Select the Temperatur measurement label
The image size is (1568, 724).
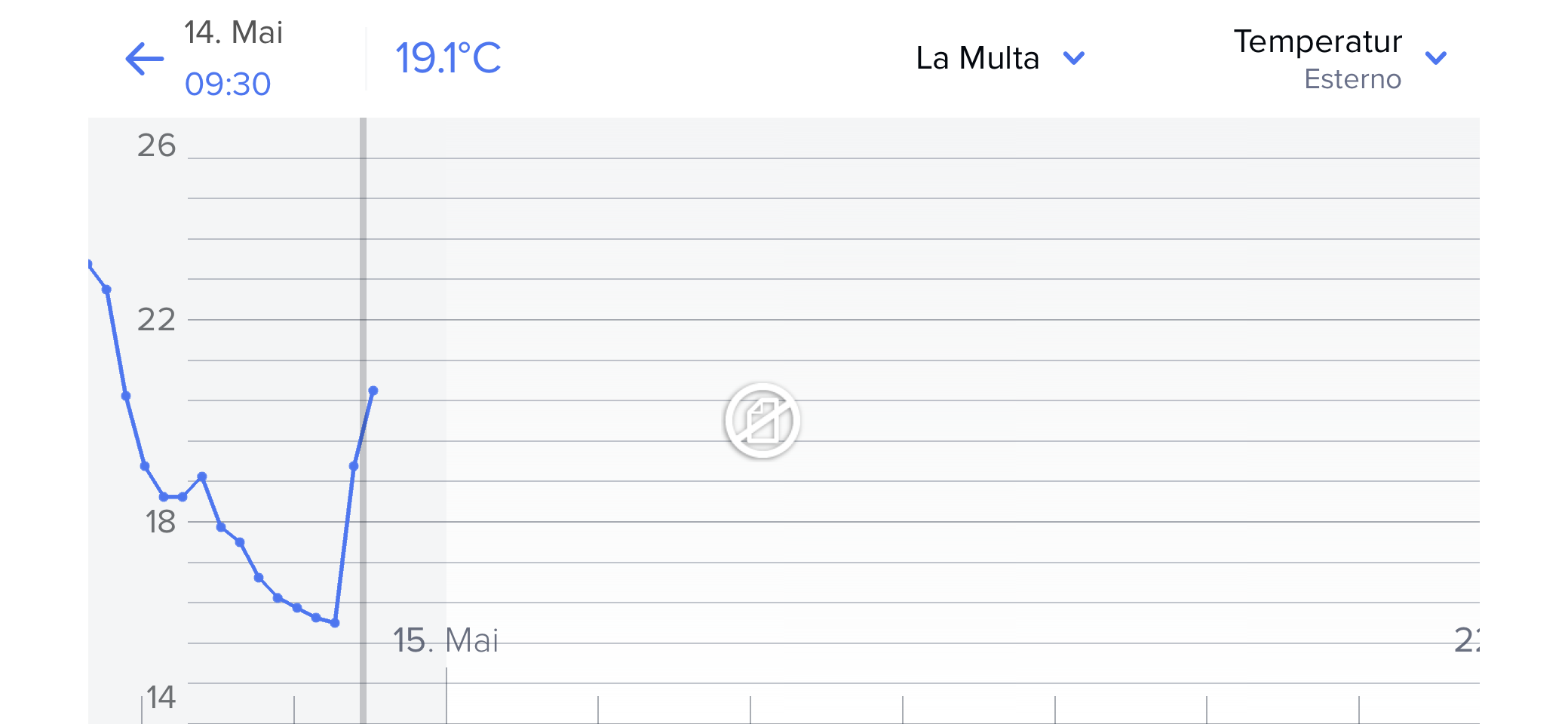pyautogui.click(x=1318, y=41)
